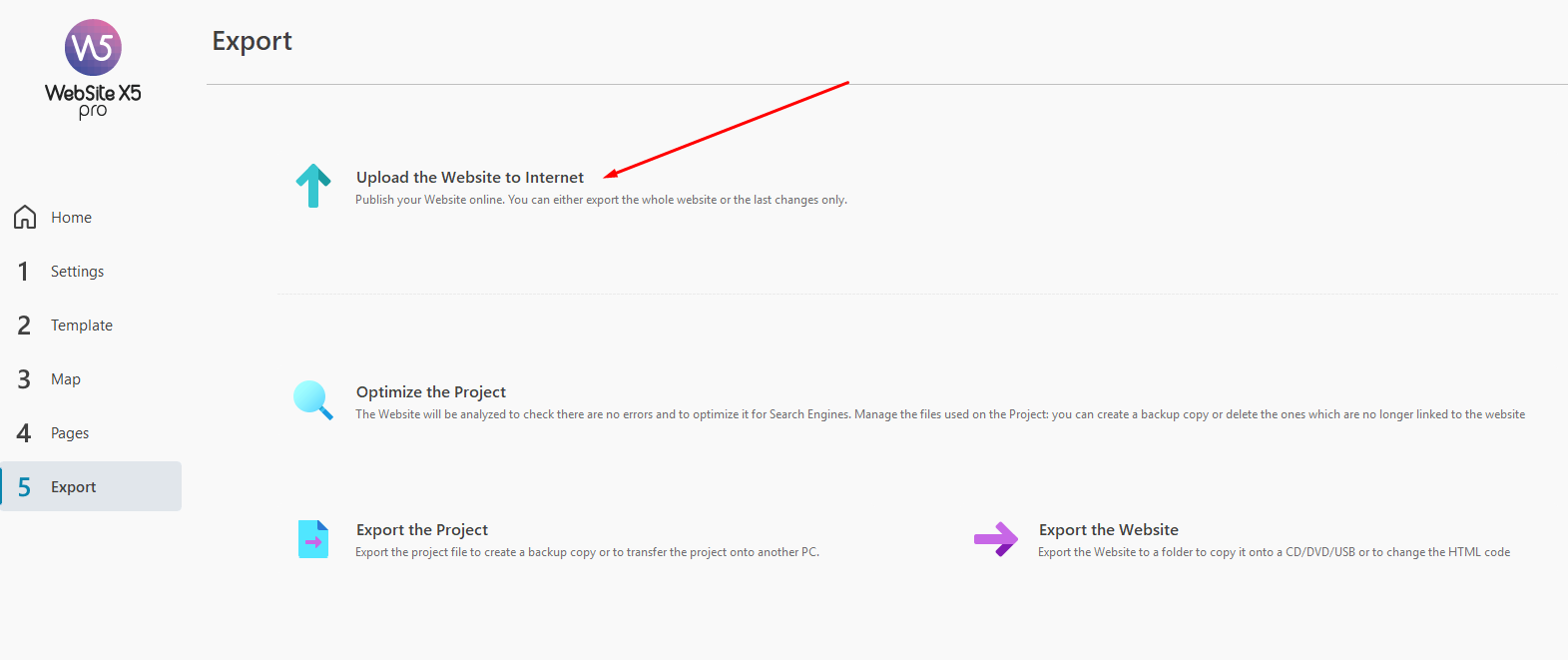Viewport: 1568px width, 660px height.
Task: Open the Settings step label
Action: pyautogui.click(x=77, y=272)
